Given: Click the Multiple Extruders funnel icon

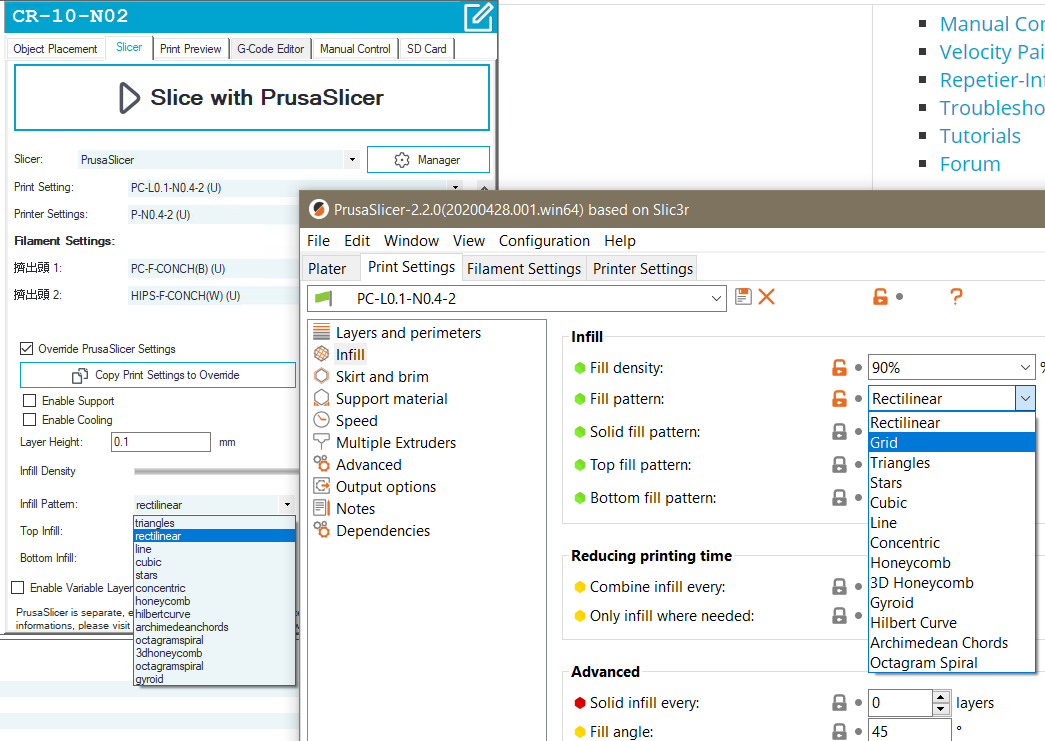Looking at the screenshot, I should click(x=321, y=442).
